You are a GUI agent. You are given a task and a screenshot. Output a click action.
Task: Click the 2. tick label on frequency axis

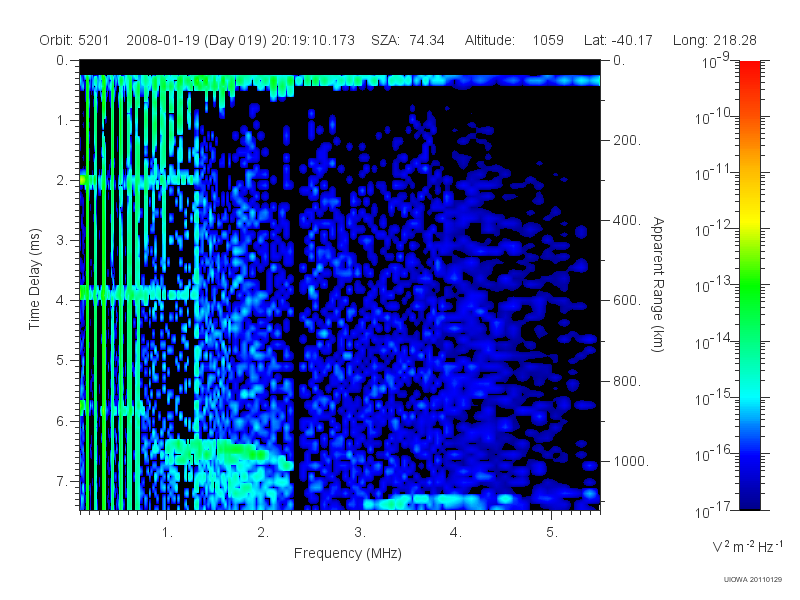[x=263, y=532]
